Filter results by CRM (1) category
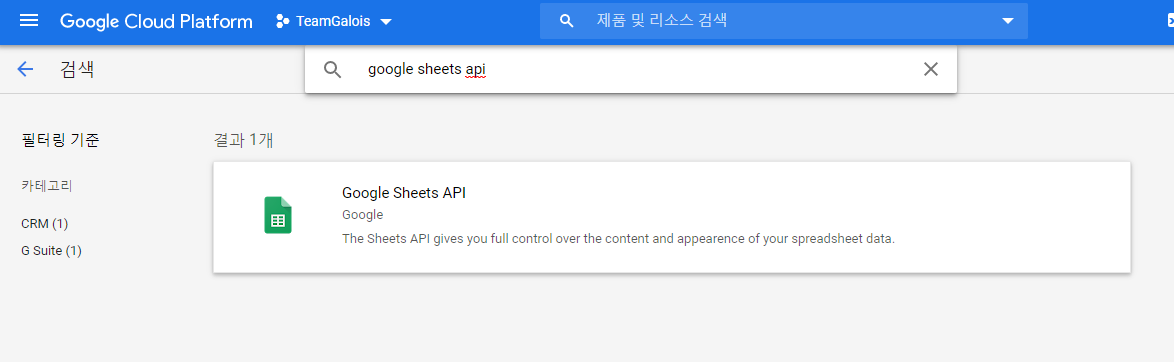The image size is (1174, 362). click(45, 223)
